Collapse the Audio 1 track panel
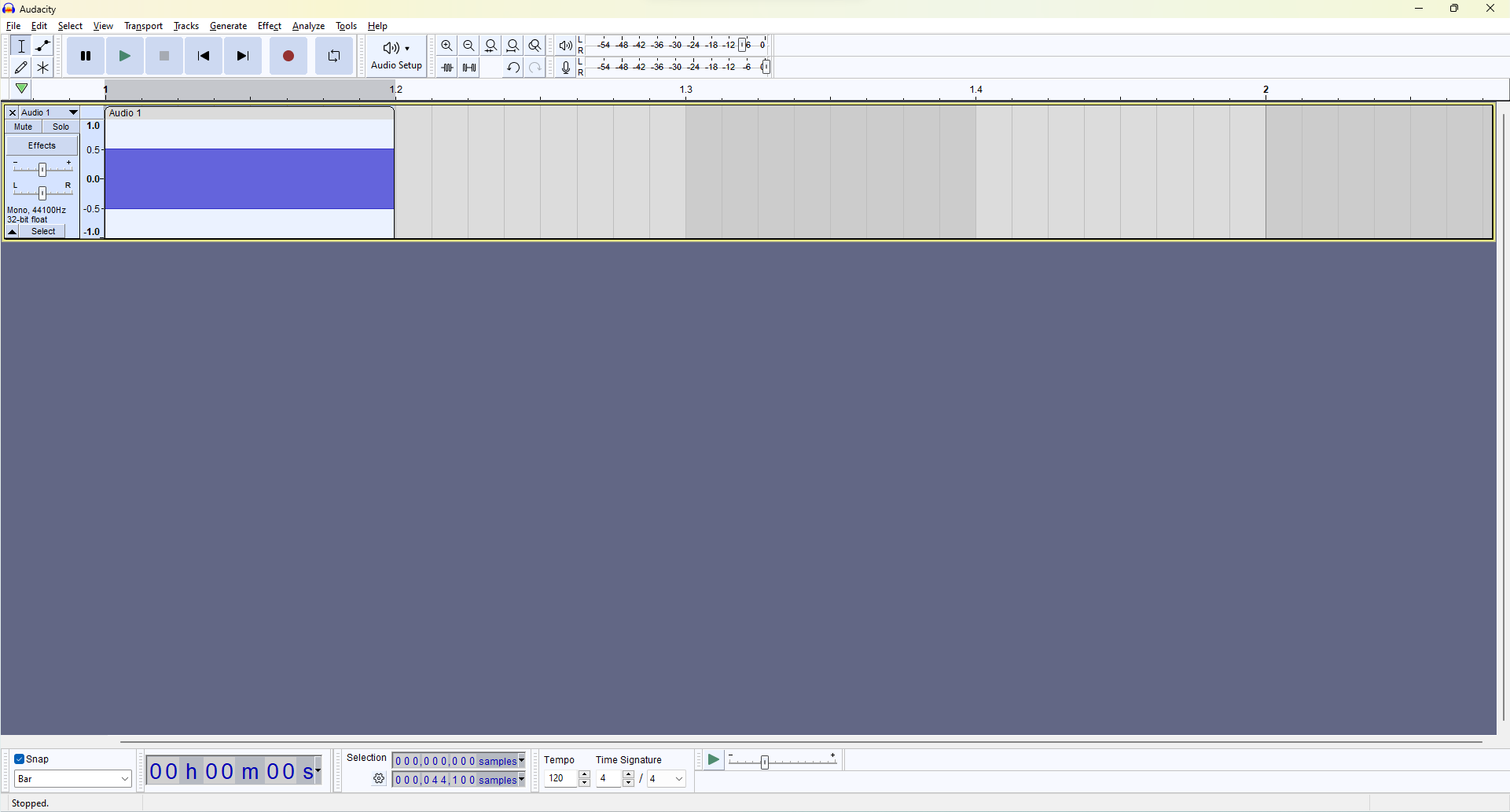This screenshot has width=1510, height=812. (x=12, y=232)
